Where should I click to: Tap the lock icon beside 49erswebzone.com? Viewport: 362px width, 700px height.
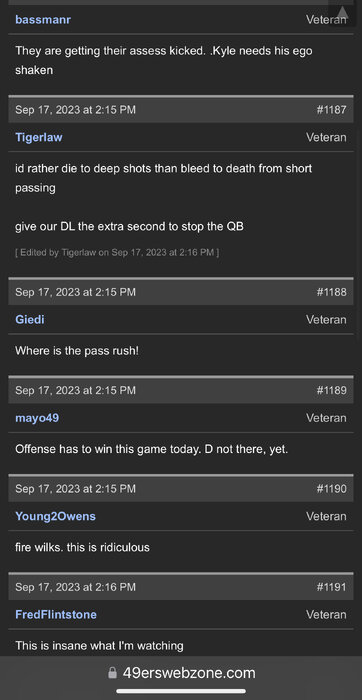tap(112, 673)
